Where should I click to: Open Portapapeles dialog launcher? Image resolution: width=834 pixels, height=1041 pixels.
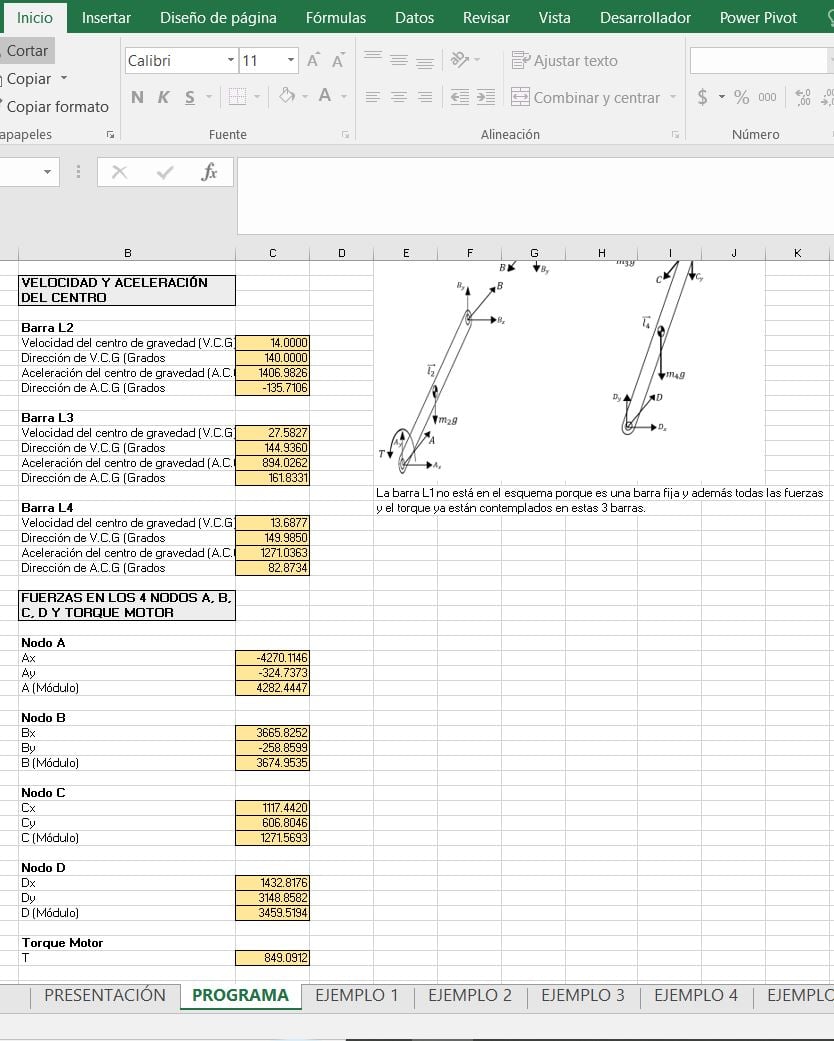pos(110,135)
